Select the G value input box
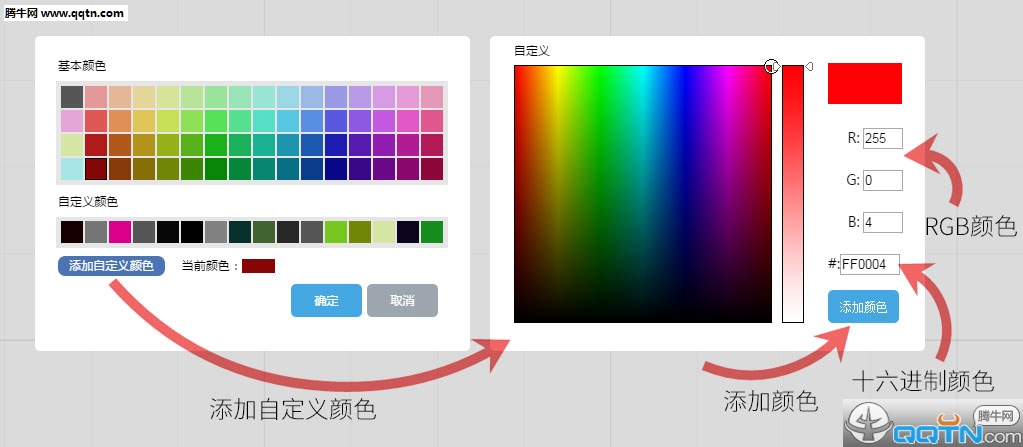 (x=882, y=181)
